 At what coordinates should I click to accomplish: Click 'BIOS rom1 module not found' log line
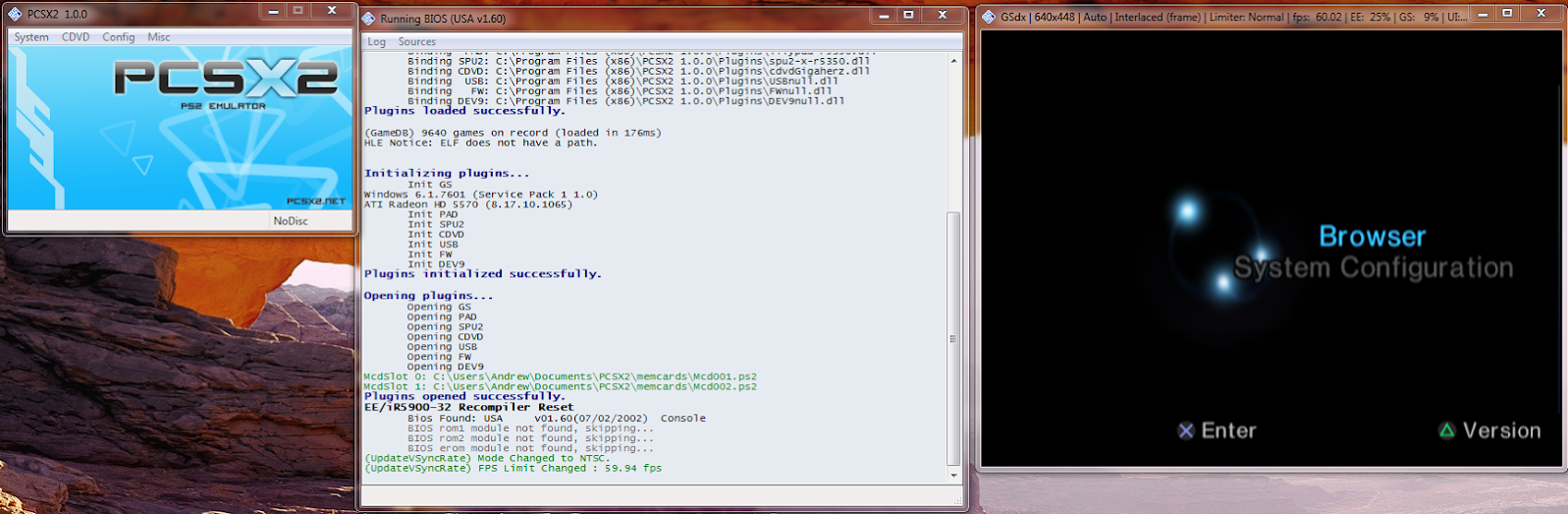[530, 428]
